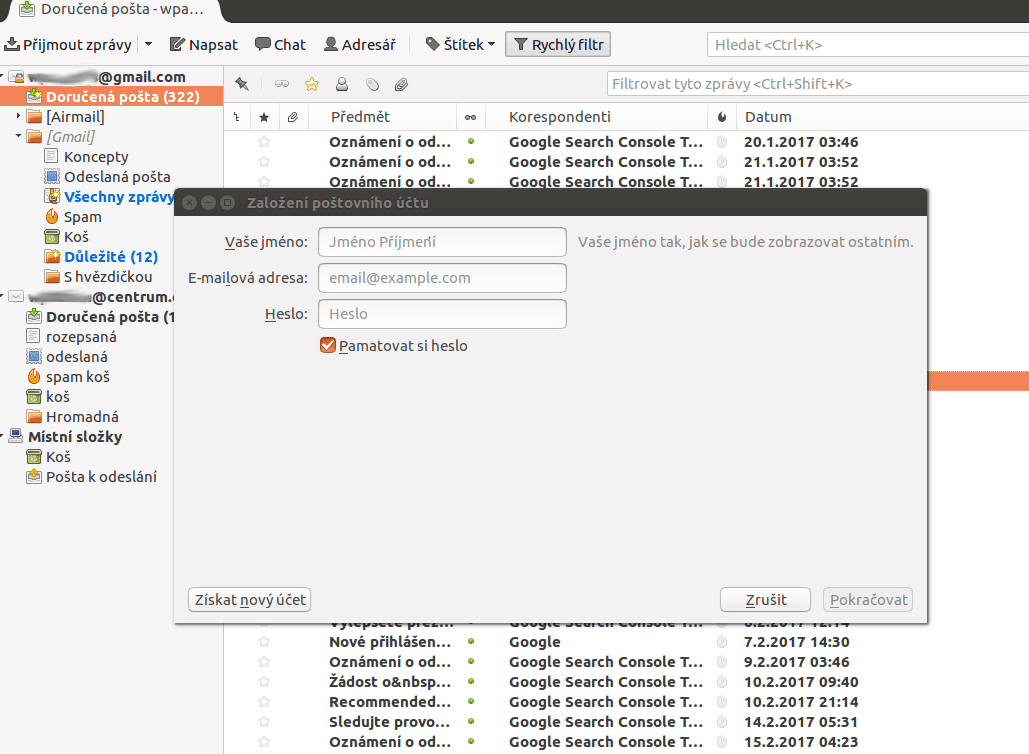Screen dimensions: 1029x754
Task: Click the Získat nový účet button
Action: coord(249,600)
